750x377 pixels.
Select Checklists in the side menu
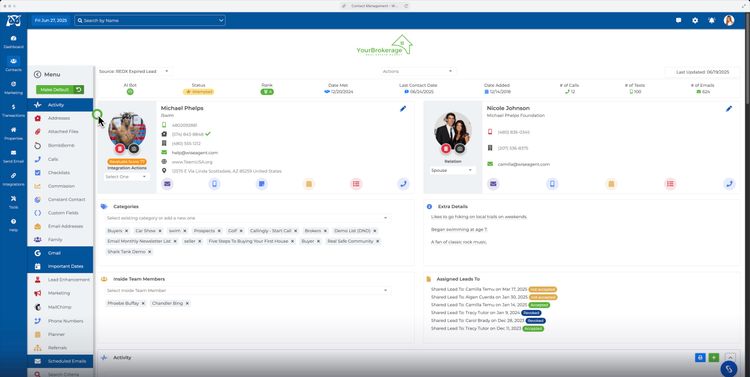(60, 172)
